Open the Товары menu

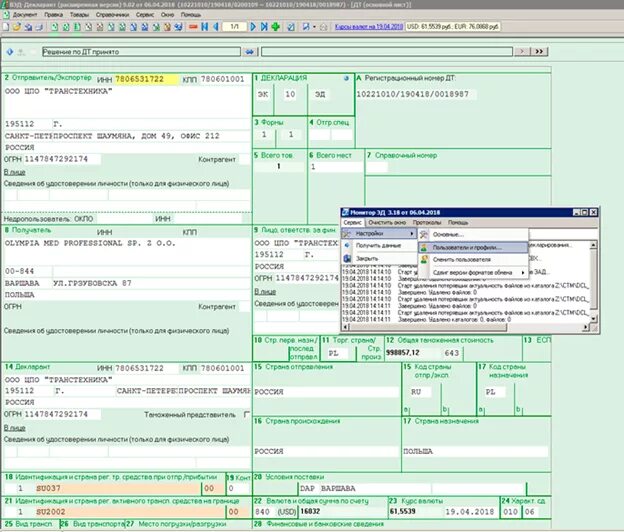coord(79,15)
